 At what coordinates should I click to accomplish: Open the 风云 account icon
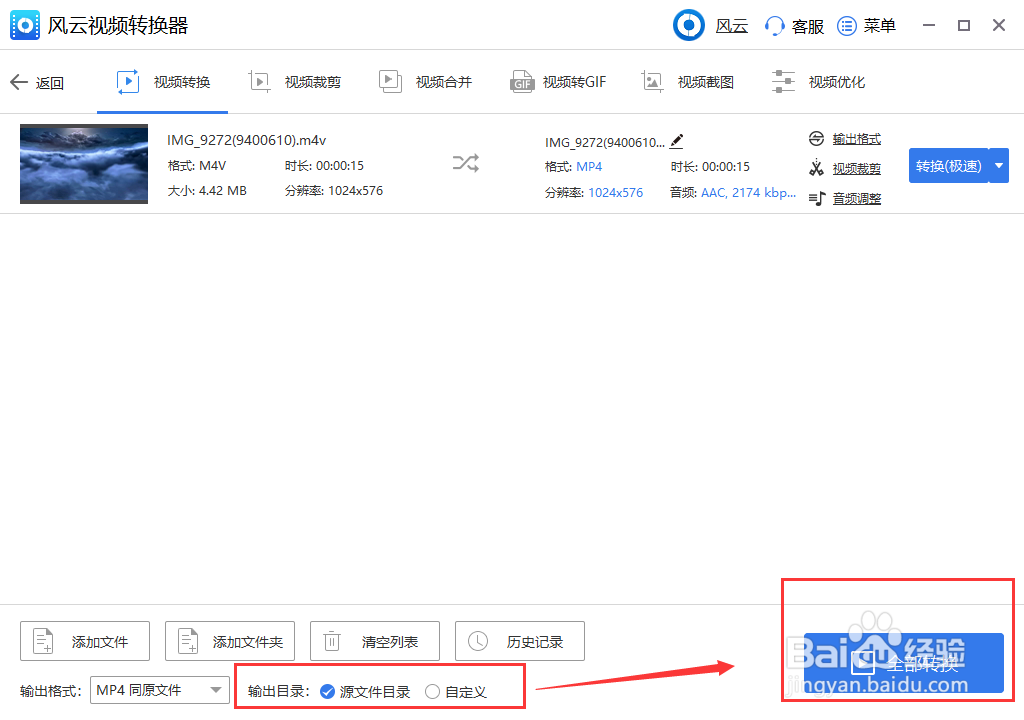(688, 25)
